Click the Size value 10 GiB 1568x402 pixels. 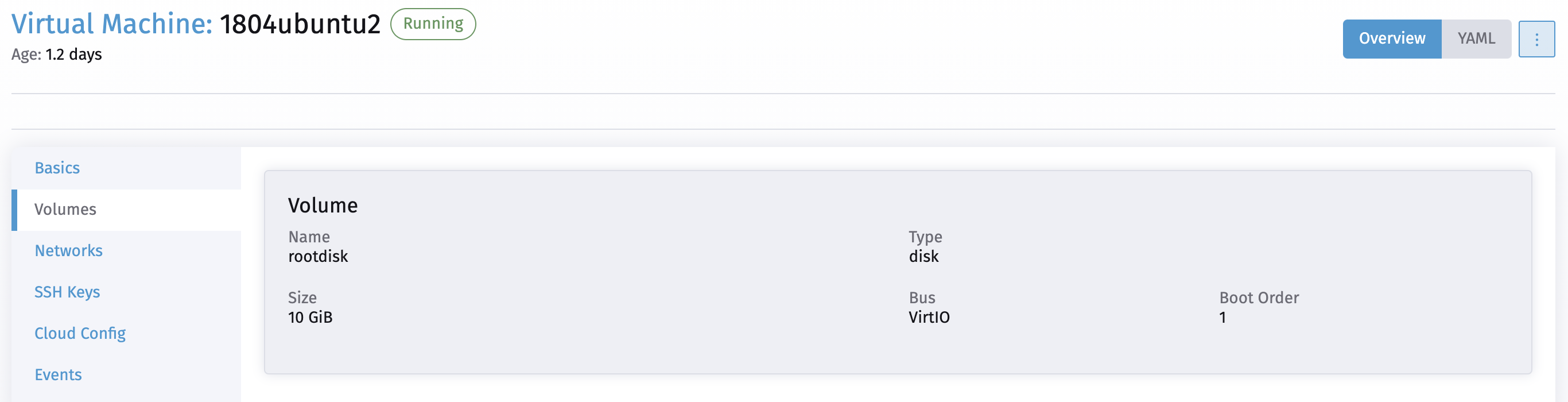coord(311,317)
